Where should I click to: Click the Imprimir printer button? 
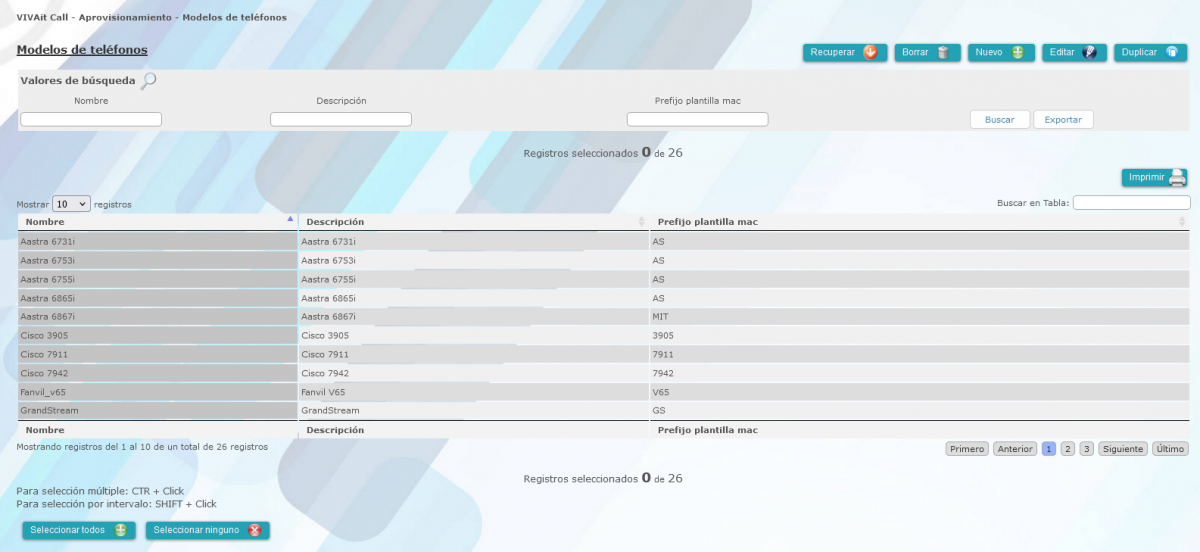pos(1155,177)
